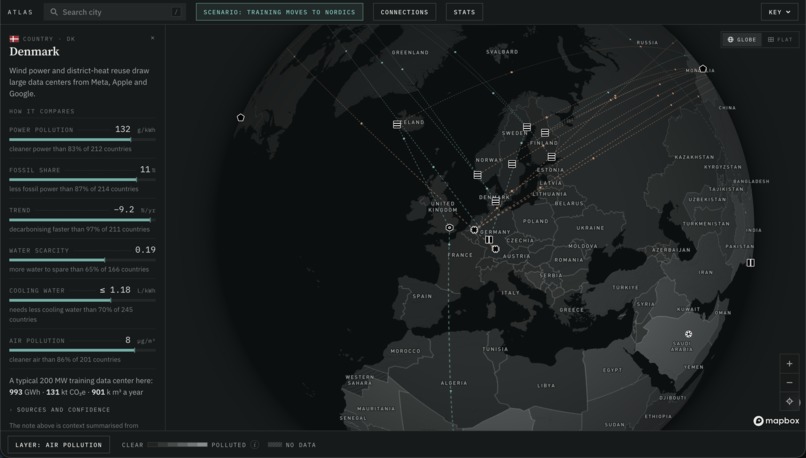Click the Trend value −9.2
The height and width of the screenshot is (458, 806).
coord(124,209)
